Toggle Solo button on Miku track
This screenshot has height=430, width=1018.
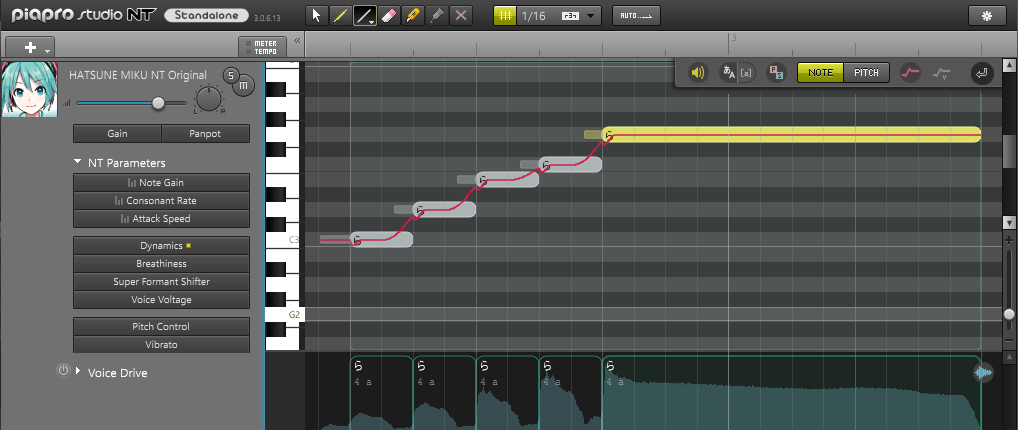click(231, 76)
